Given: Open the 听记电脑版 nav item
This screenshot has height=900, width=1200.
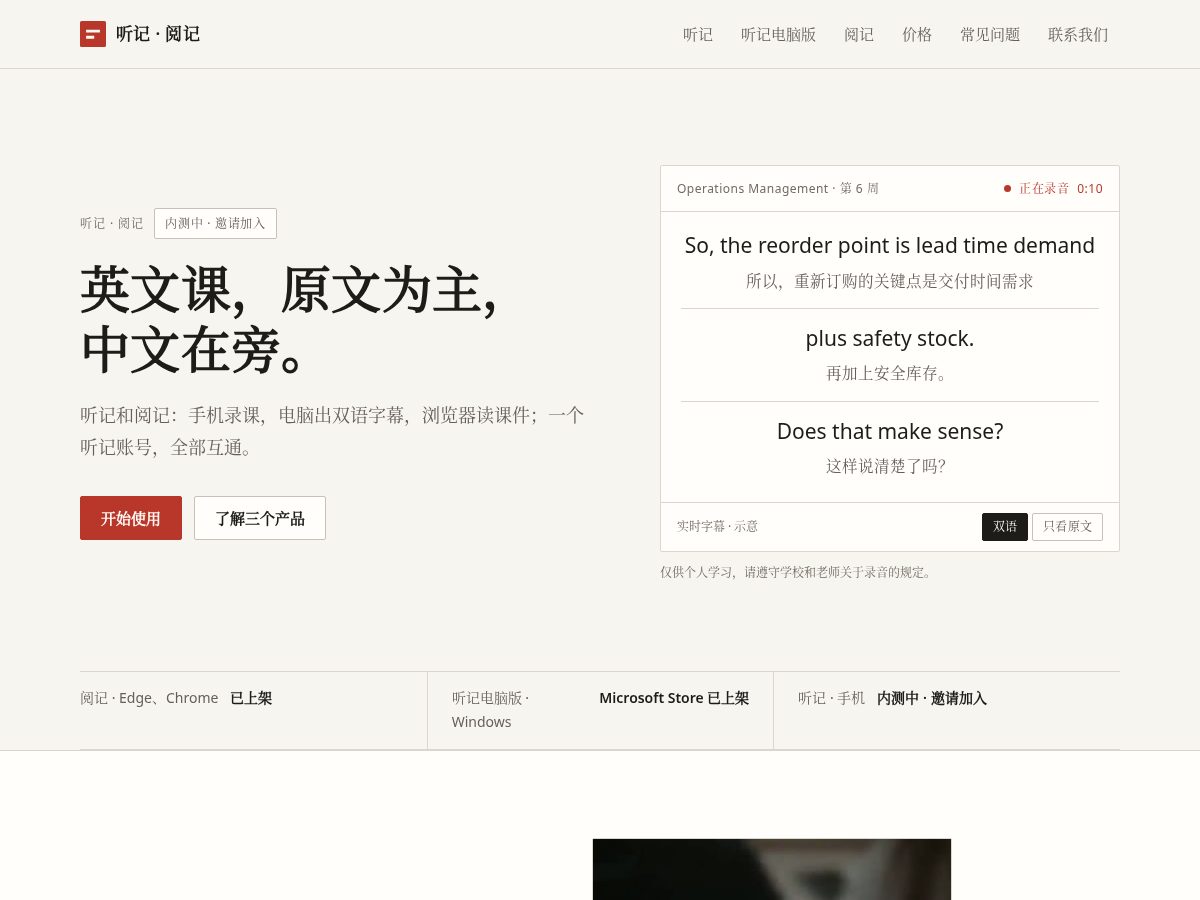Looking at the screenshot, I should pos(778,35).
